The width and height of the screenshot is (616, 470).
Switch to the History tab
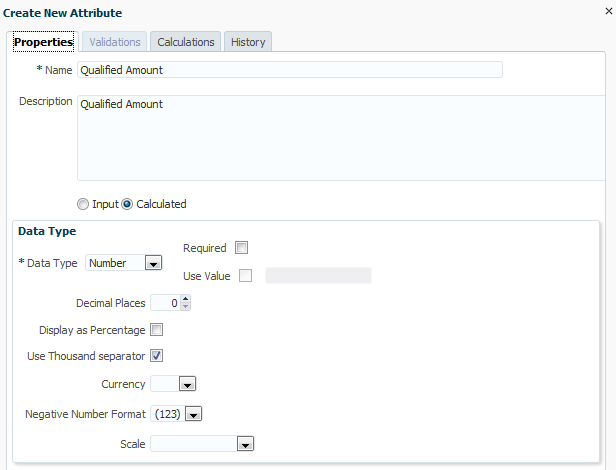(x=247, y=42)
